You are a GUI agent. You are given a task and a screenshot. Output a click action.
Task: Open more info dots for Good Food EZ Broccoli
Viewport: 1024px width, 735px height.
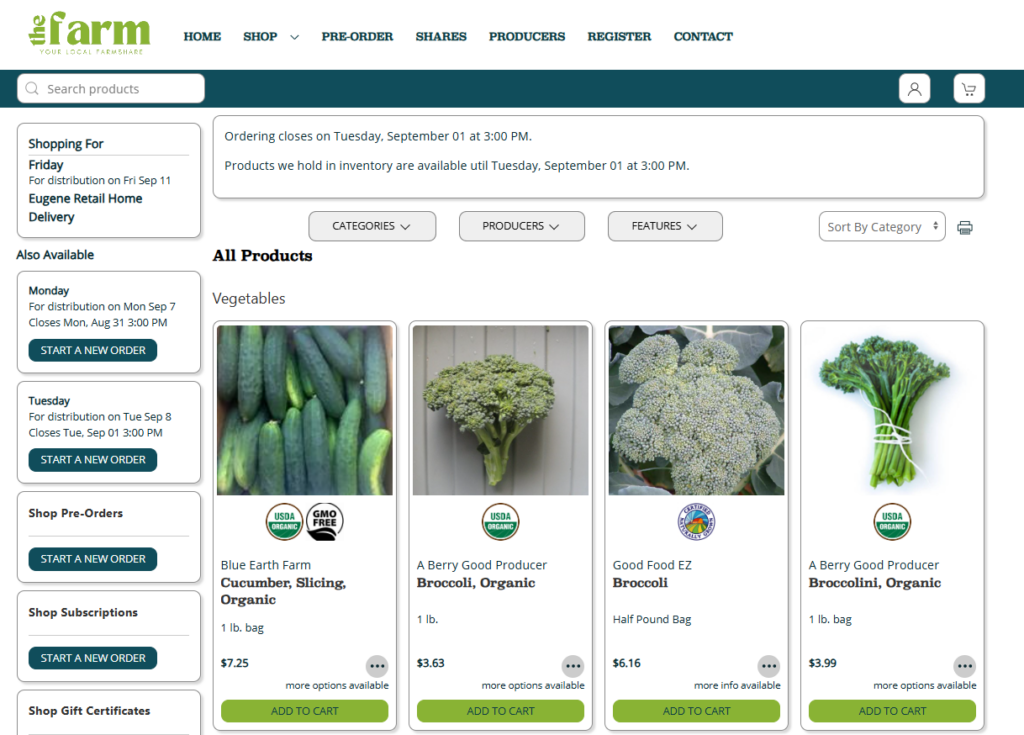pyautogui.click(x=769, y=666)
